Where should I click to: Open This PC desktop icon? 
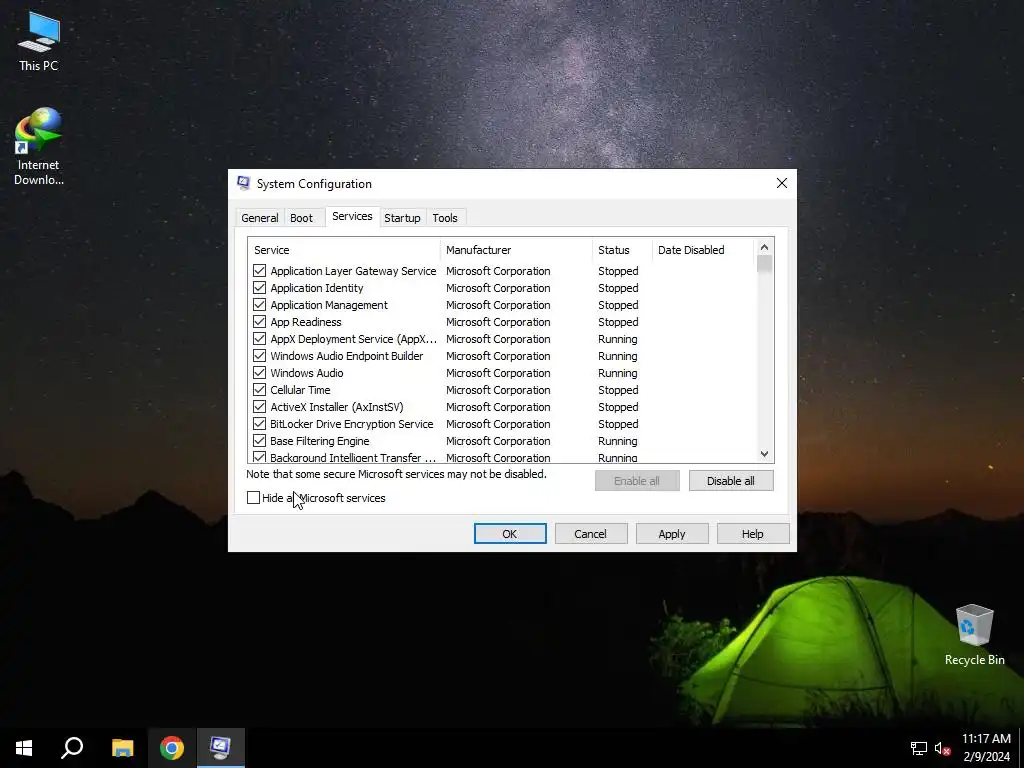click(x=39, y=40)
